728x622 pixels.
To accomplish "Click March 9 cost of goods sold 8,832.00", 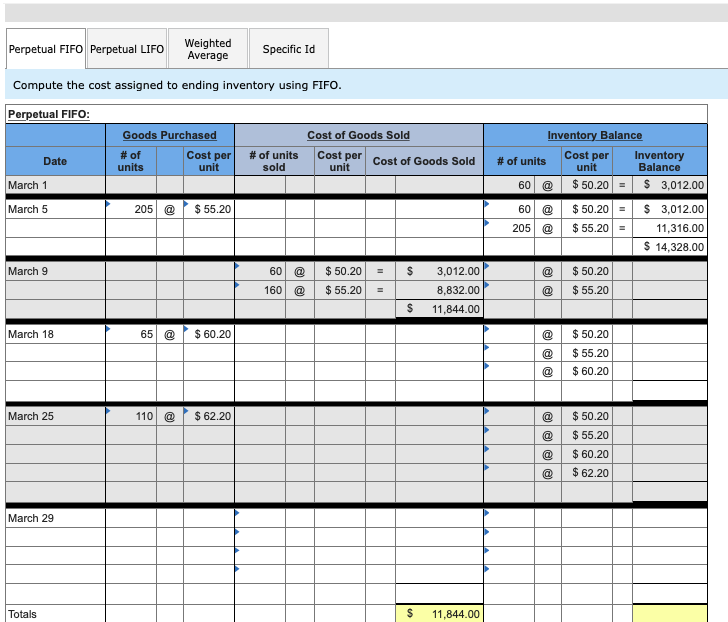I will pyautogui.click(x=439, y=290).
